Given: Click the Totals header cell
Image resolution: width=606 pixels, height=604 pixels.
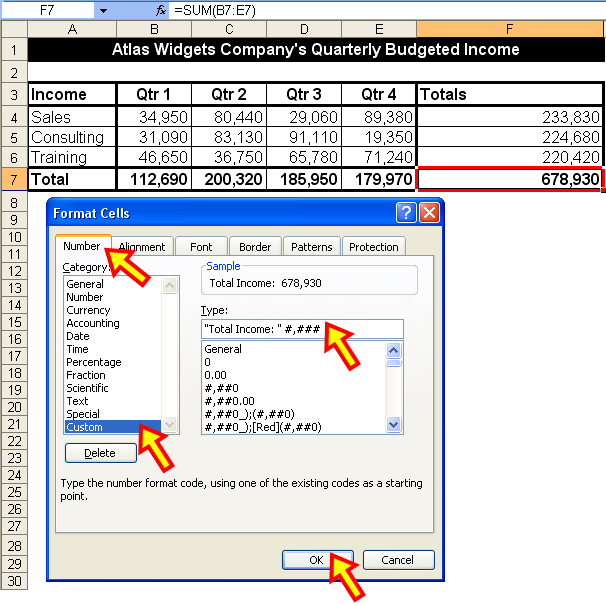Looking at the screenshot, I should [x=510, y=94].
